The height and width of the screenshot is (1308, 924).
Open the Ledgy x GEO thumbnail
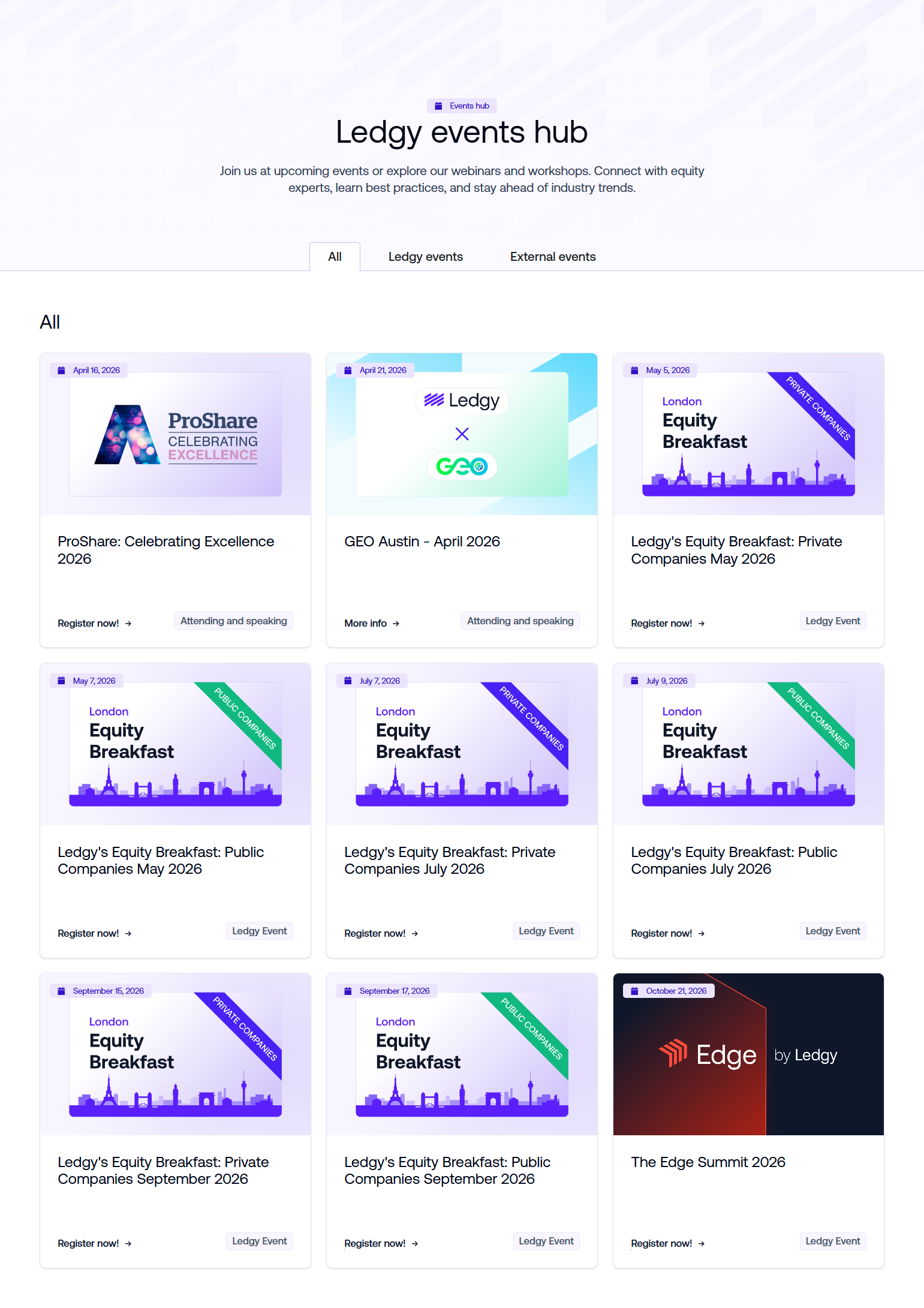(462, 434)
